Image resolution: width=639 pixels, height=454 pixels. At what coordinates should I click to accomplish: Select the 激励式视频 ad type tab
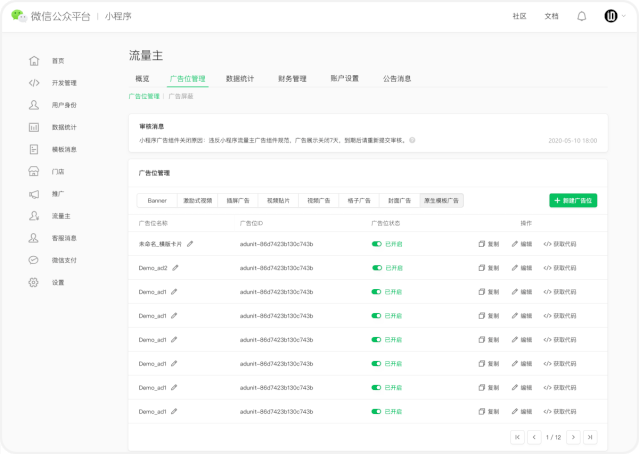[198, 201]
